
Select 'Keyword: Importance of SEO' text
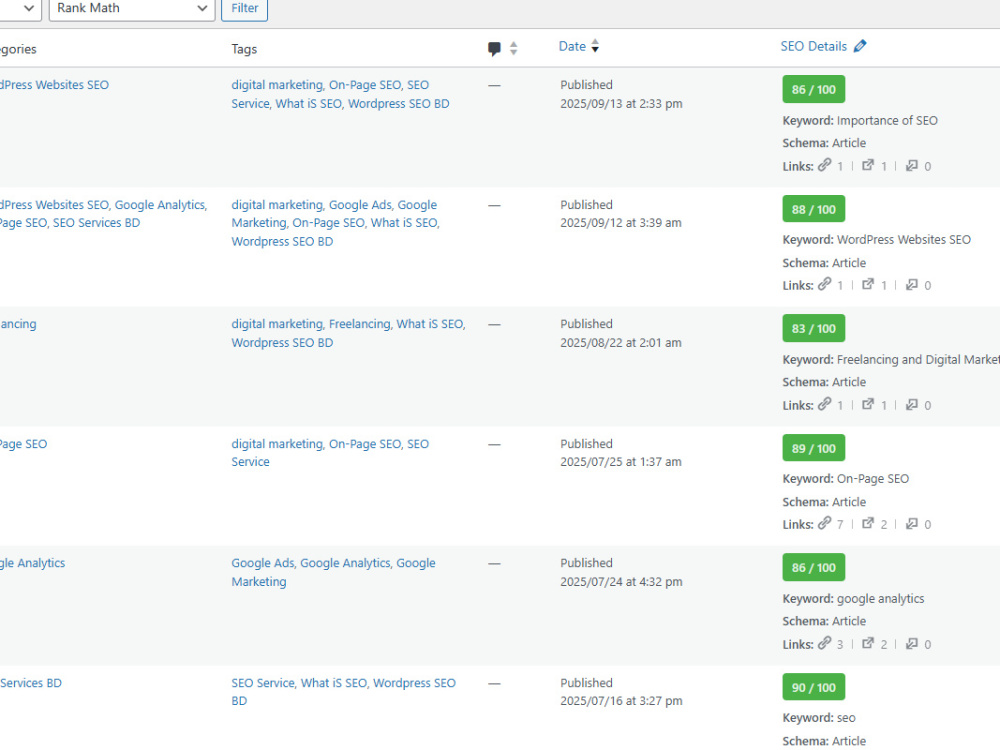[x=860, y=121]
